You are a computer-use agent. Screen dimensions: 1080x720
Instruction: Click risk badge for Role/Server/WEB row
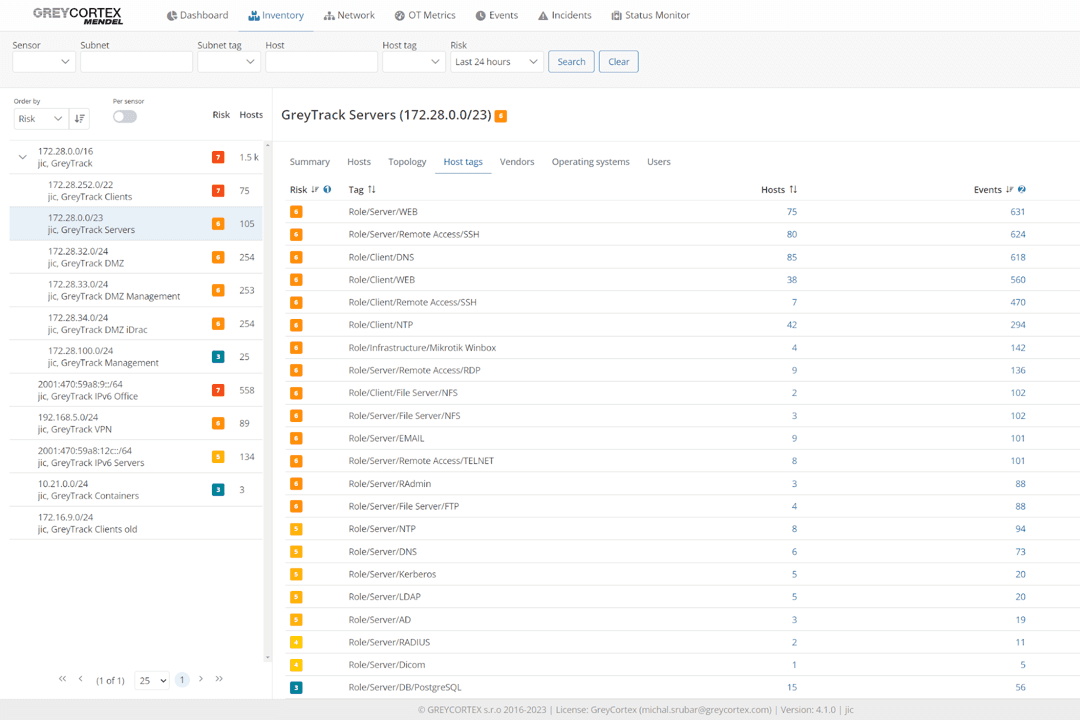(296, 212)
